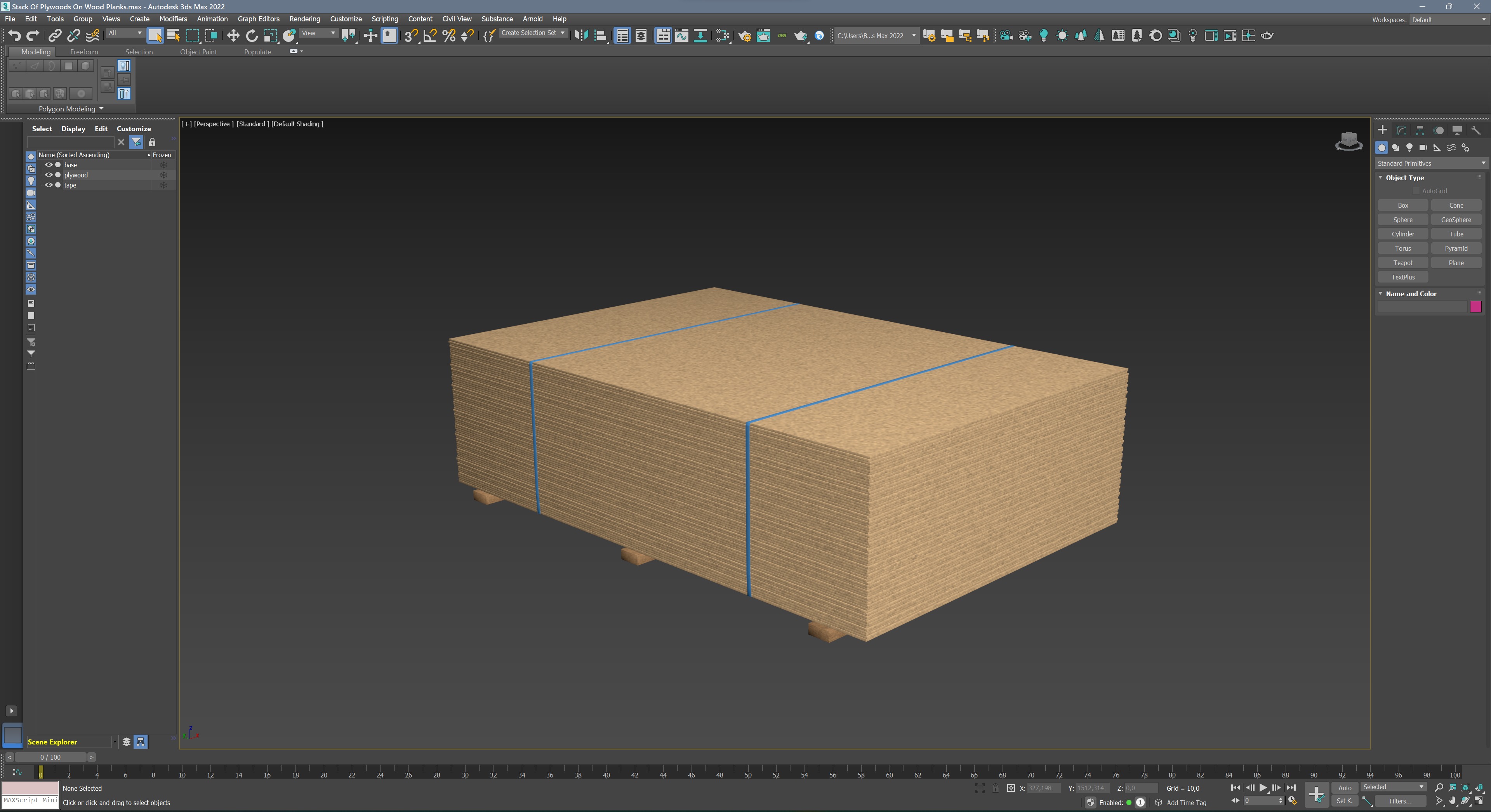Expand the Polygon Modeling dropdown
The height and width of the screenshot is (812, 1491).
tap(71, 109)
